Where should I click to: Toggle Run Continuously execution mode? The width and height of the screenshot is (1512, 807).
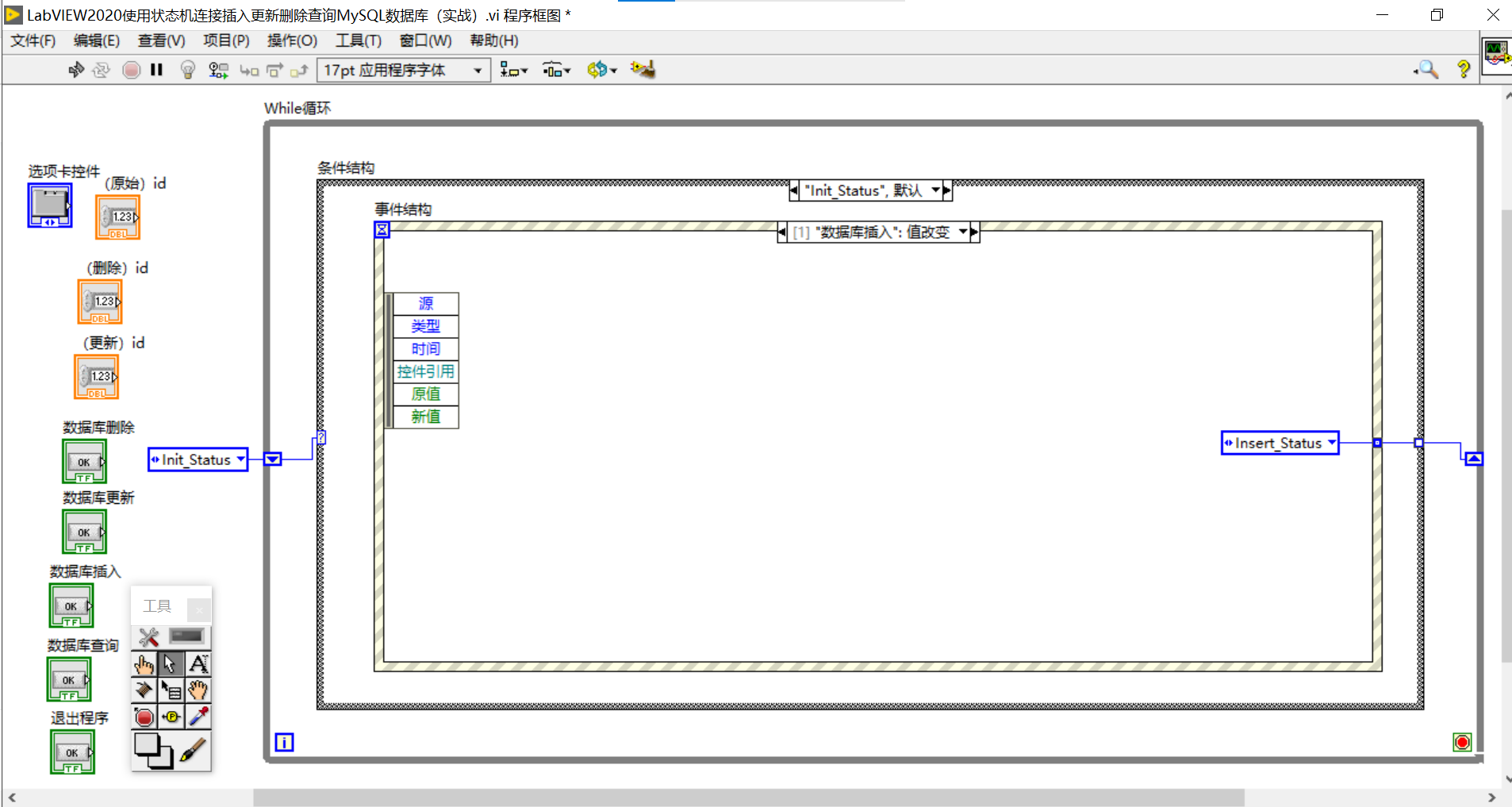point(102,70)
